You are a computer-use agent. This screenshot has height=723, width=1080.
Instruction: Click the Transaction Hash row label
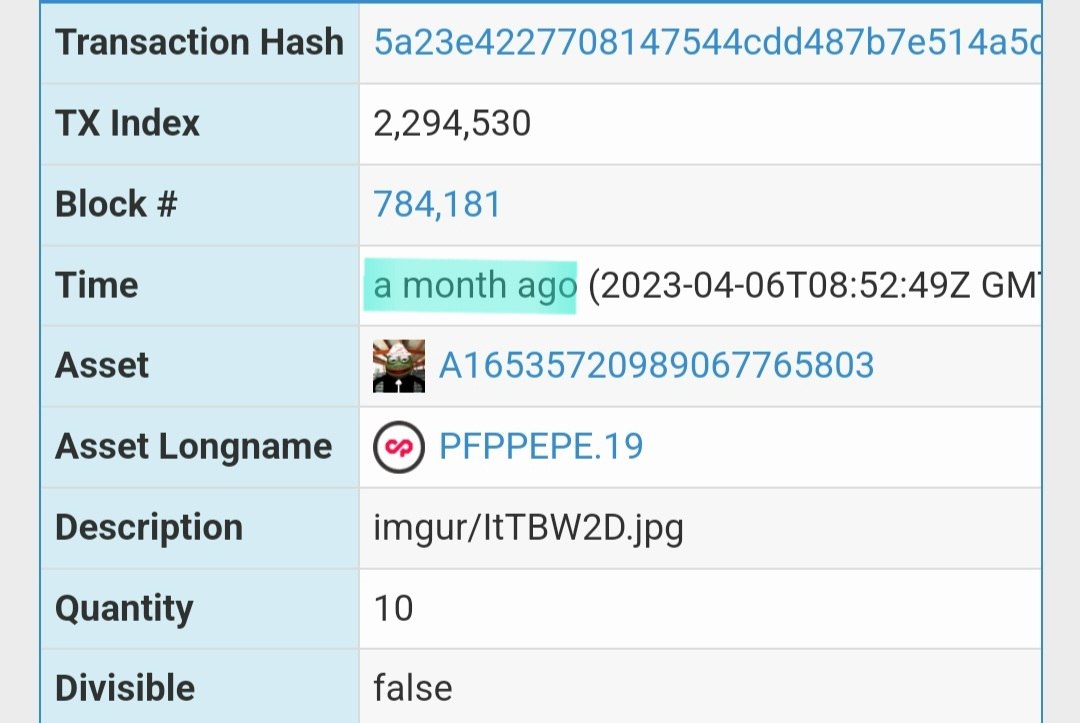tap(199, 43)
